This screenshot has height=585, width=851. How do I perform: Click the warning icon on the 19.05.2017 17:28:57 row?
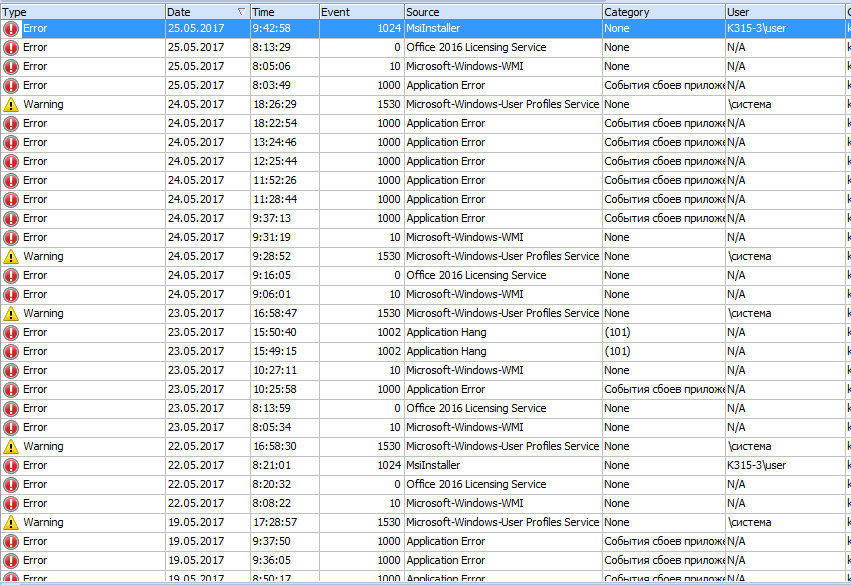[11, 523]
